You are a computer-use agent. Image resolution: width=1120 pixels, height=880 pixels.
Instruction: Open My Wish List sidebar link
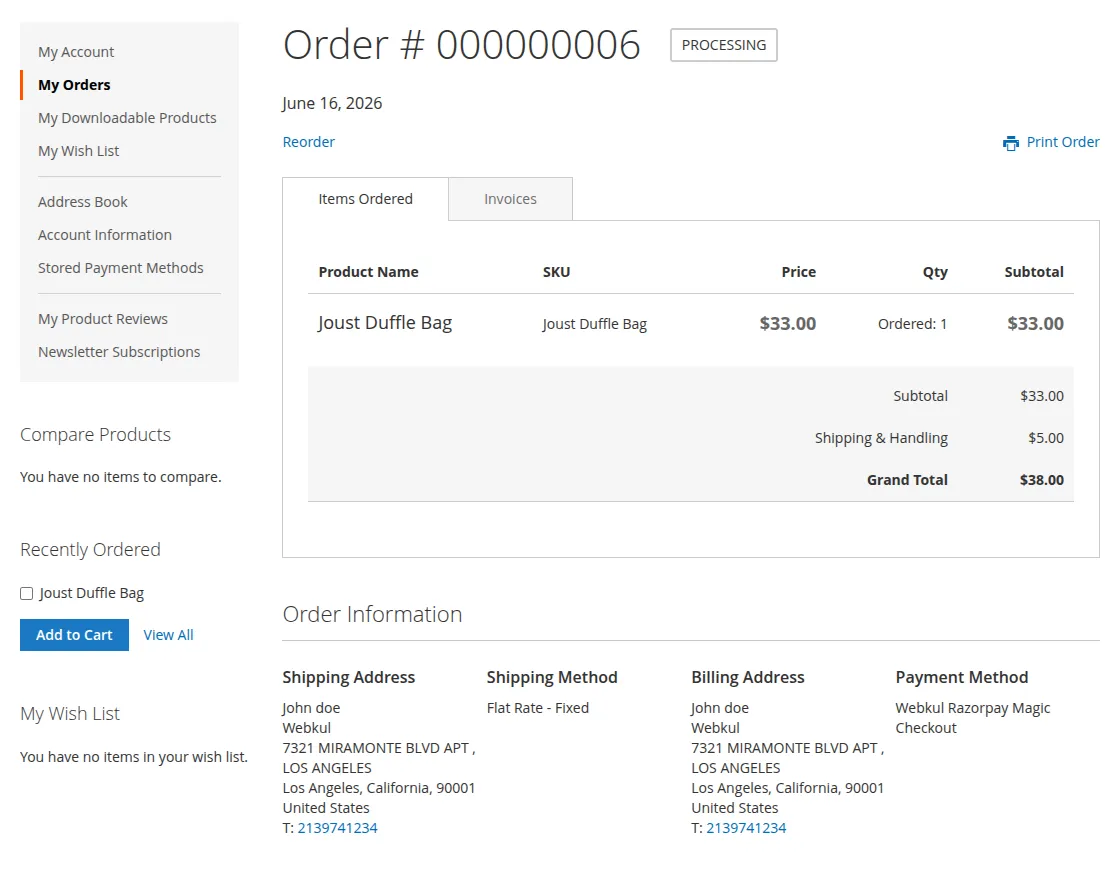coord(79,151)
